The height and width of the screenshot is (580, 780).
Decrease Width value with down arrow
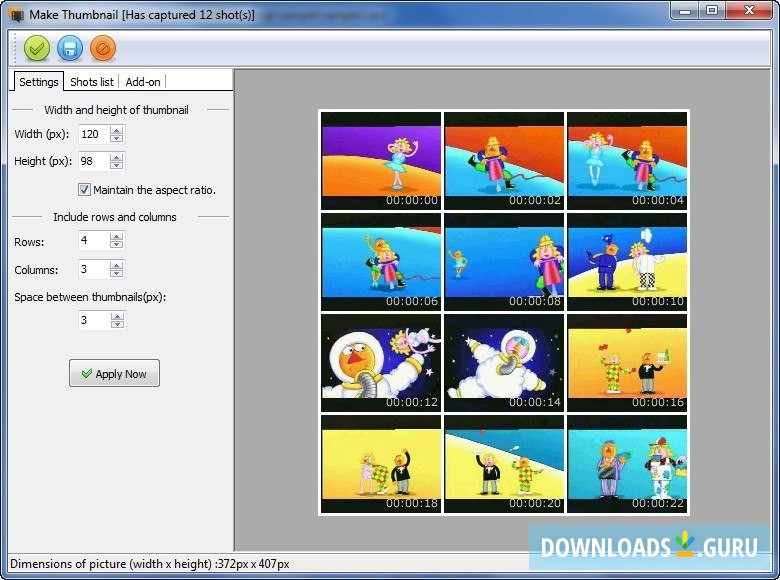tap(117, 138)
